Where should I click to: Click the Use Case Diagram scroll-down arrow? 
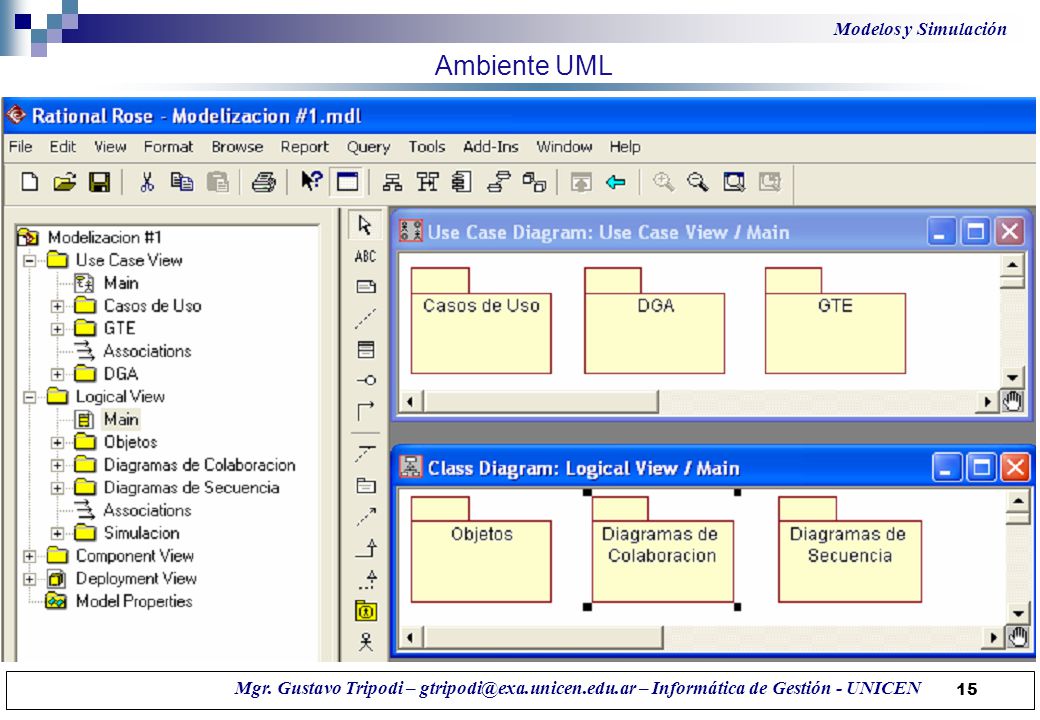click(x=1012, y=378)
